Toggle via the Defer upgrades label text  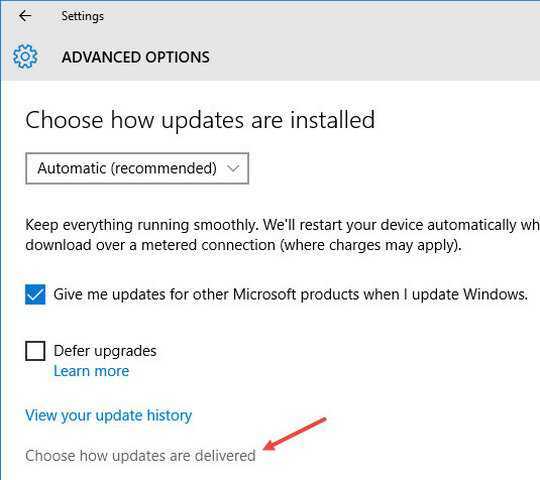105,351
